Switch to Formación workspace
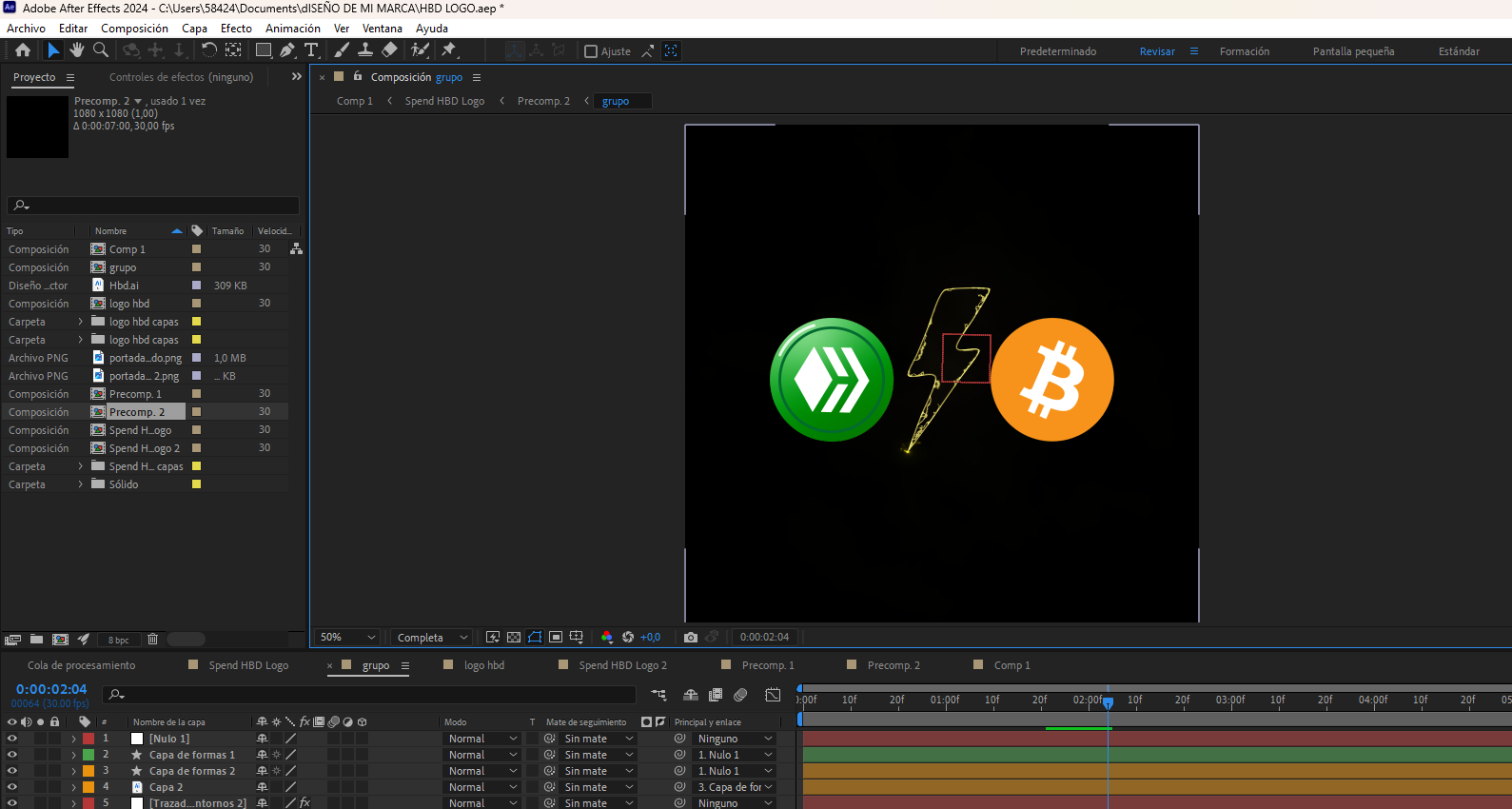 1245,51
